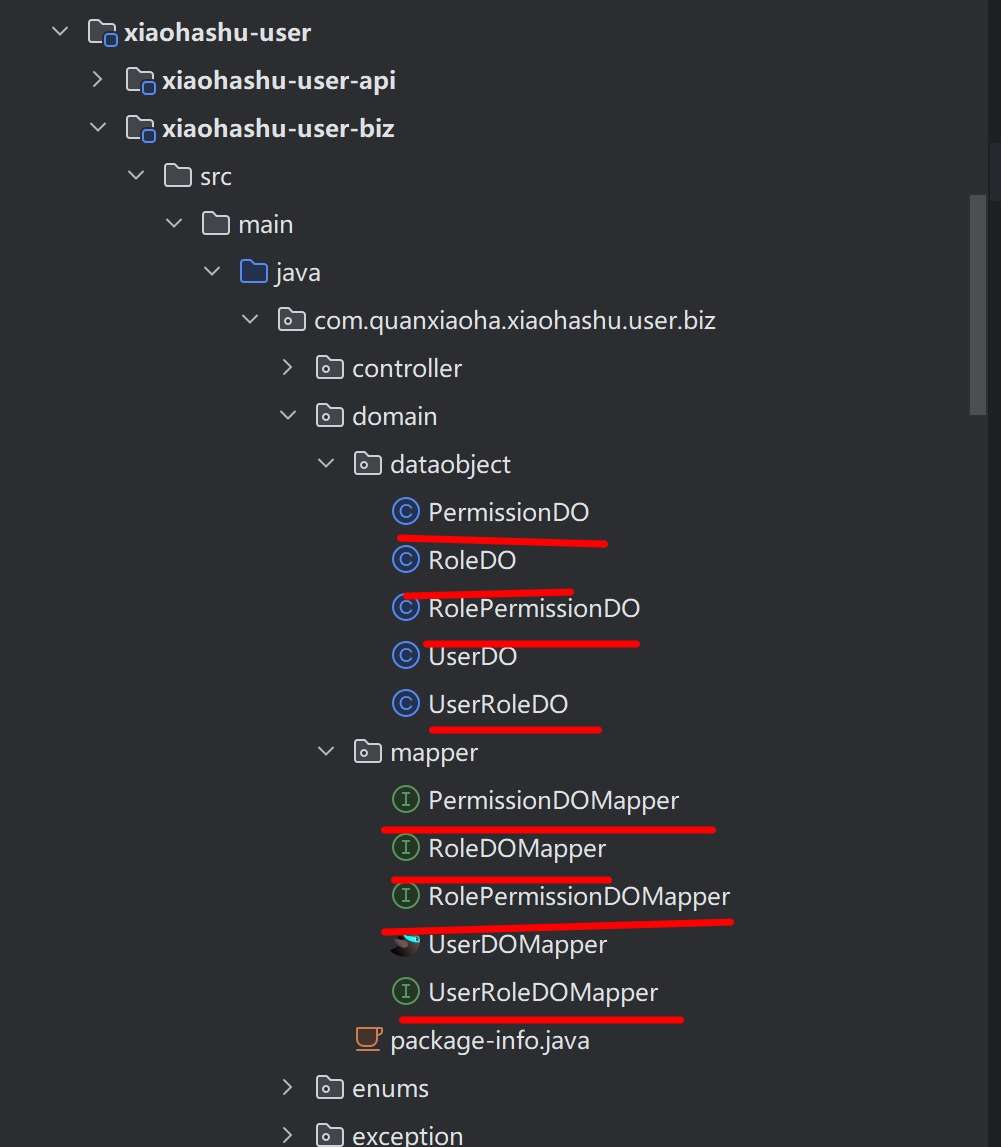Click the project tree vertical scrollbar

pyautogui.click(x=978, y=300)
